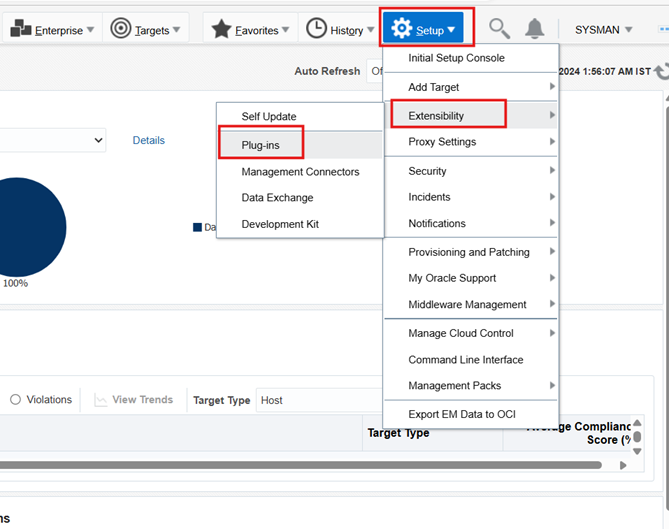Click the Setup gear icon
Image resolution: width=669 pixels, height=529 pixels.
click(x=401, y=29)
